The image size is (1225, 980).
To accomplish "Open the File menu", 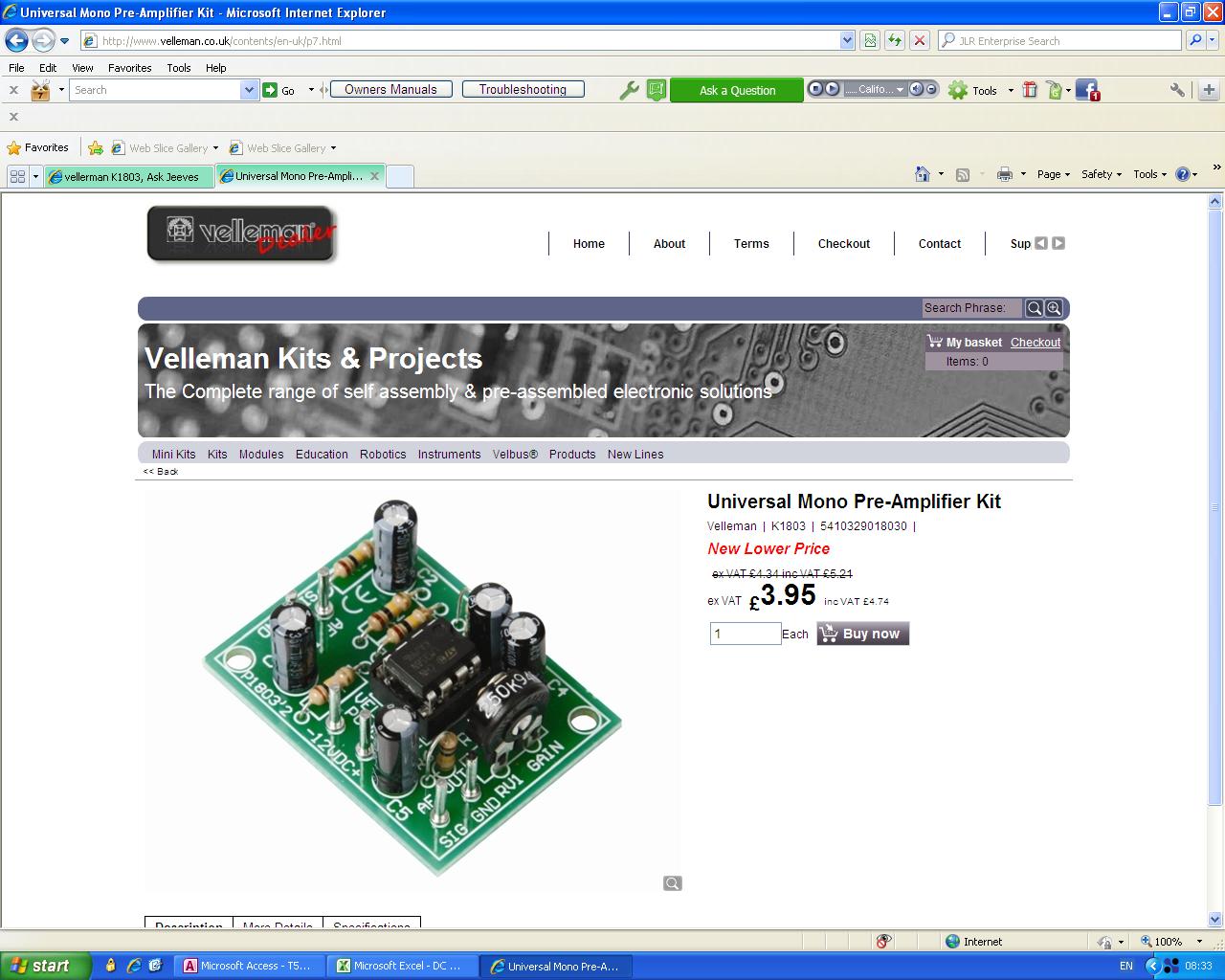I will coord(16,68).
